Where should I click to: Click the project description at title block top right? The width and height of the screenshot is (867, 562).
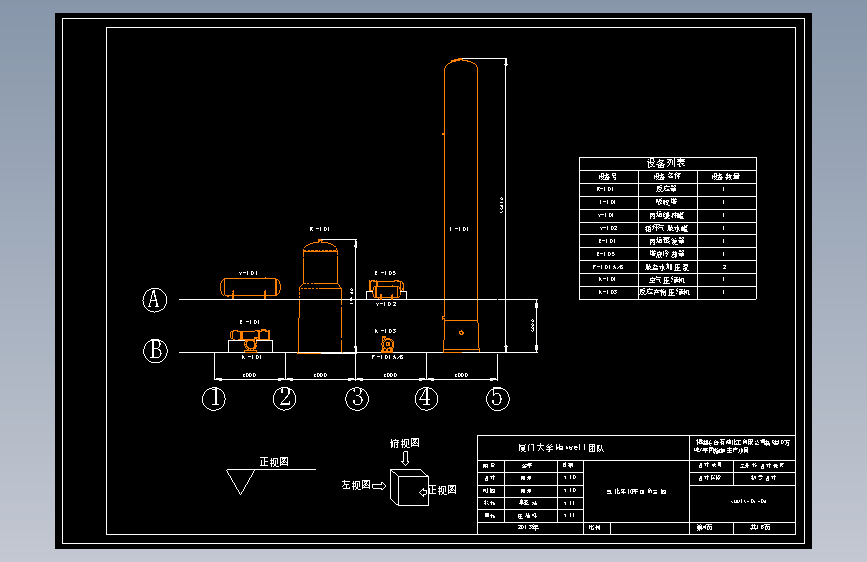coord(742,446)
